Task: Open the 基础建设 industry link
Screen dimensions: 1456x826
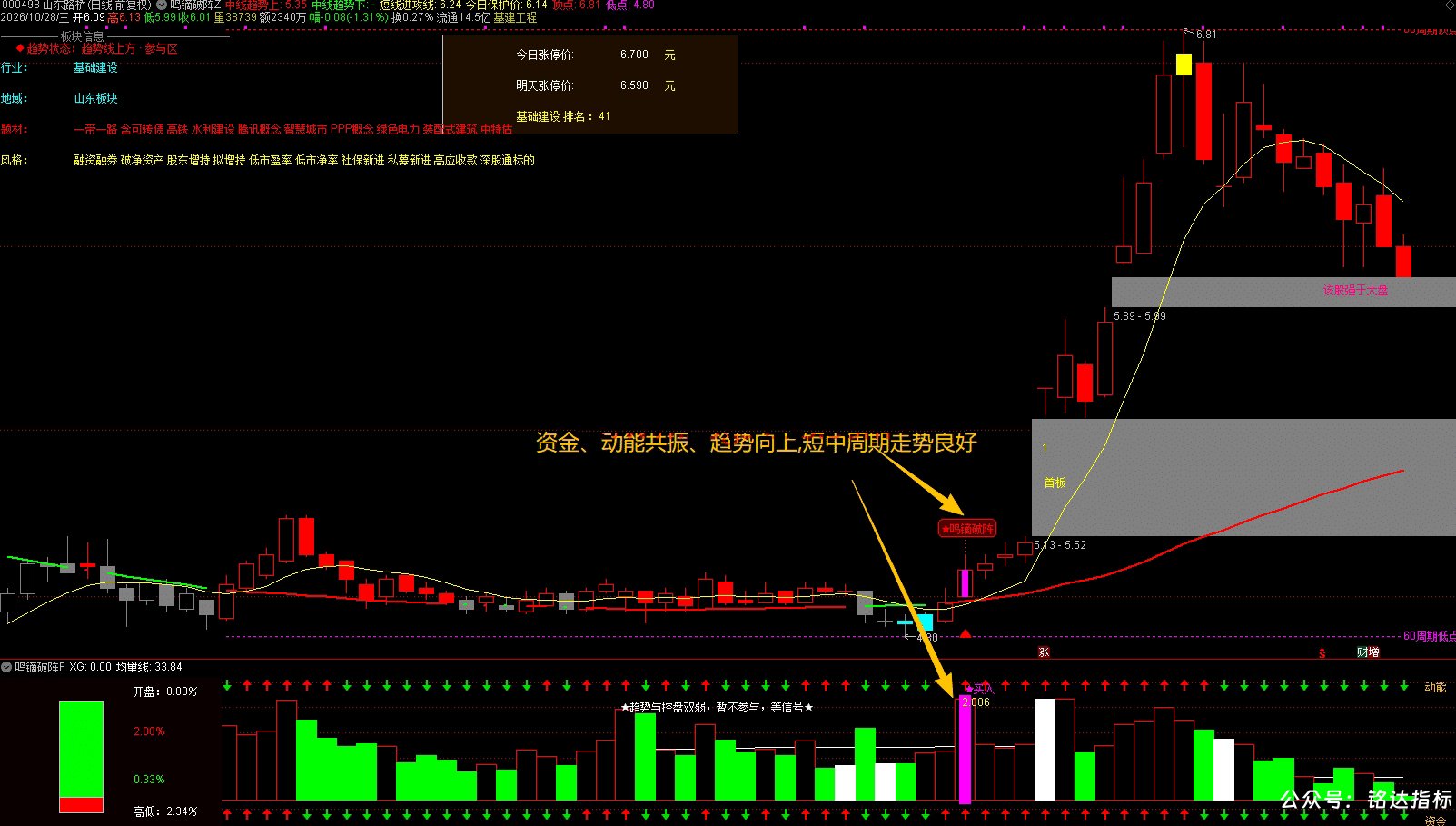Action: point(95,67)
